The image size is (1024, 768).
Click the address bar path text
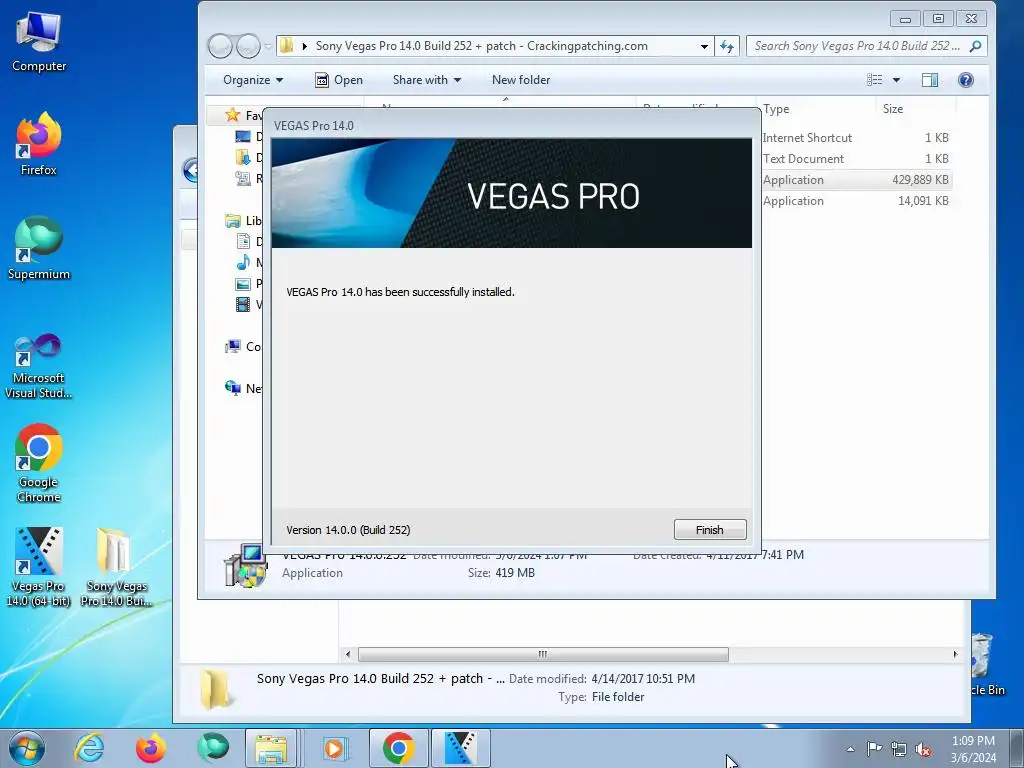pos(481,46)
